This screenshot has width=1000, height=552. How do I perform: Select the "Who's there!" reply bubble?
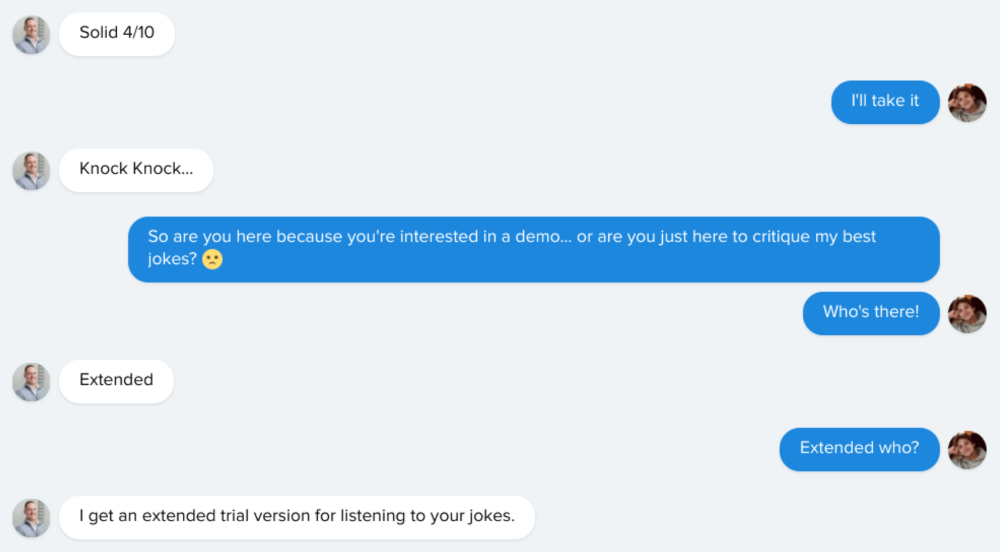coord(871,313)
